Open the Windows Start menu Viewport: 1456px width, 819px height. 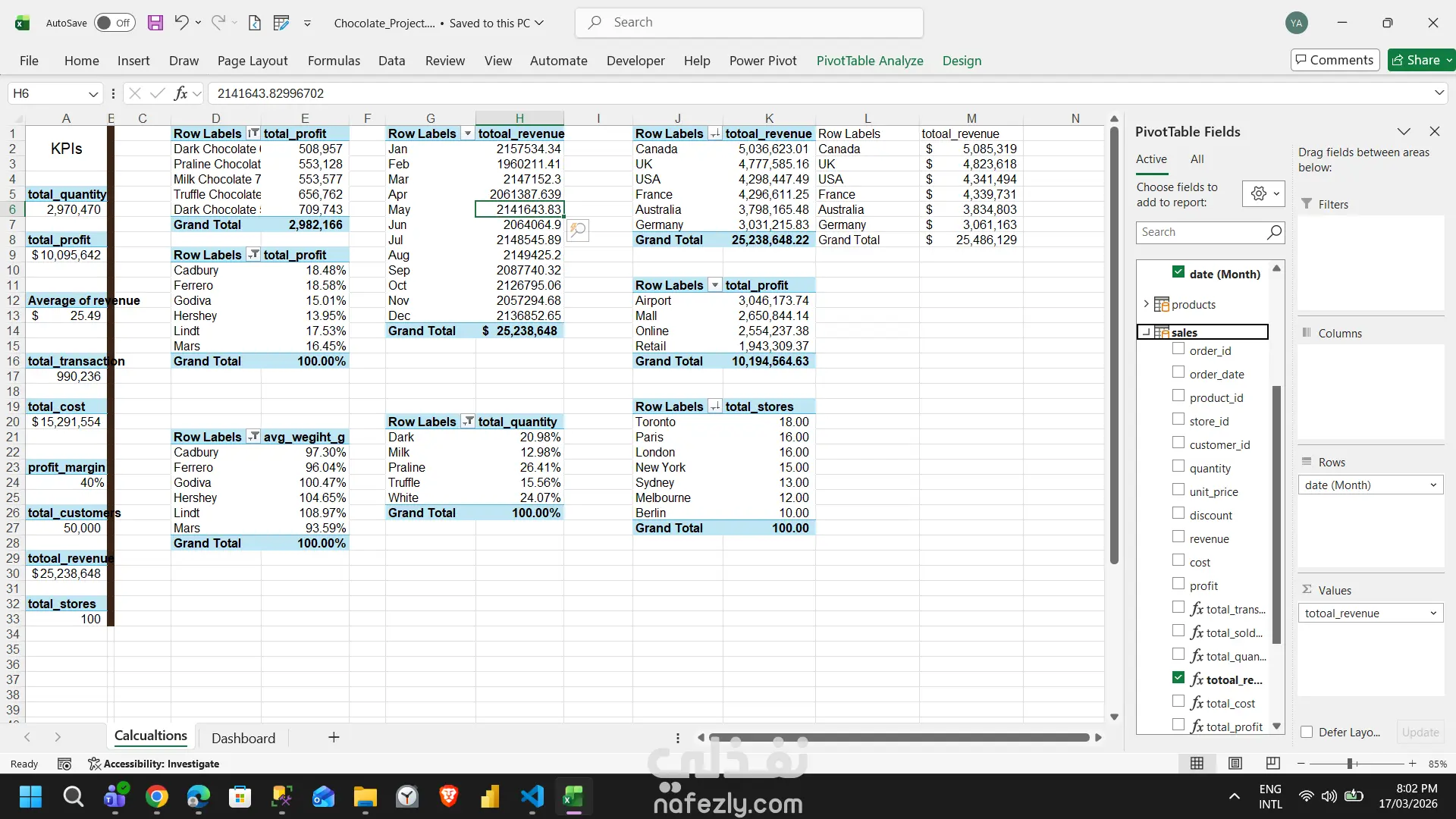point(30,797)
